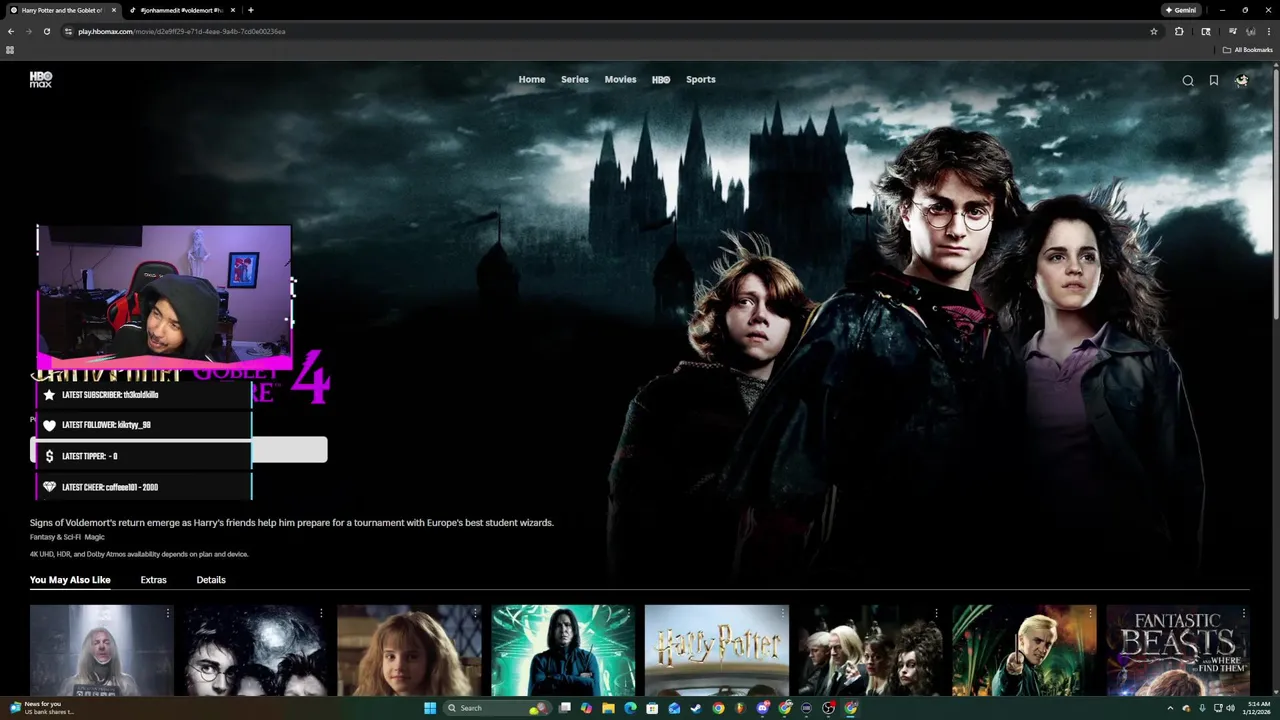The height and width of the screenshot is (720, 1280).
Task: Go back in the browser
Action: coord(11,31)
